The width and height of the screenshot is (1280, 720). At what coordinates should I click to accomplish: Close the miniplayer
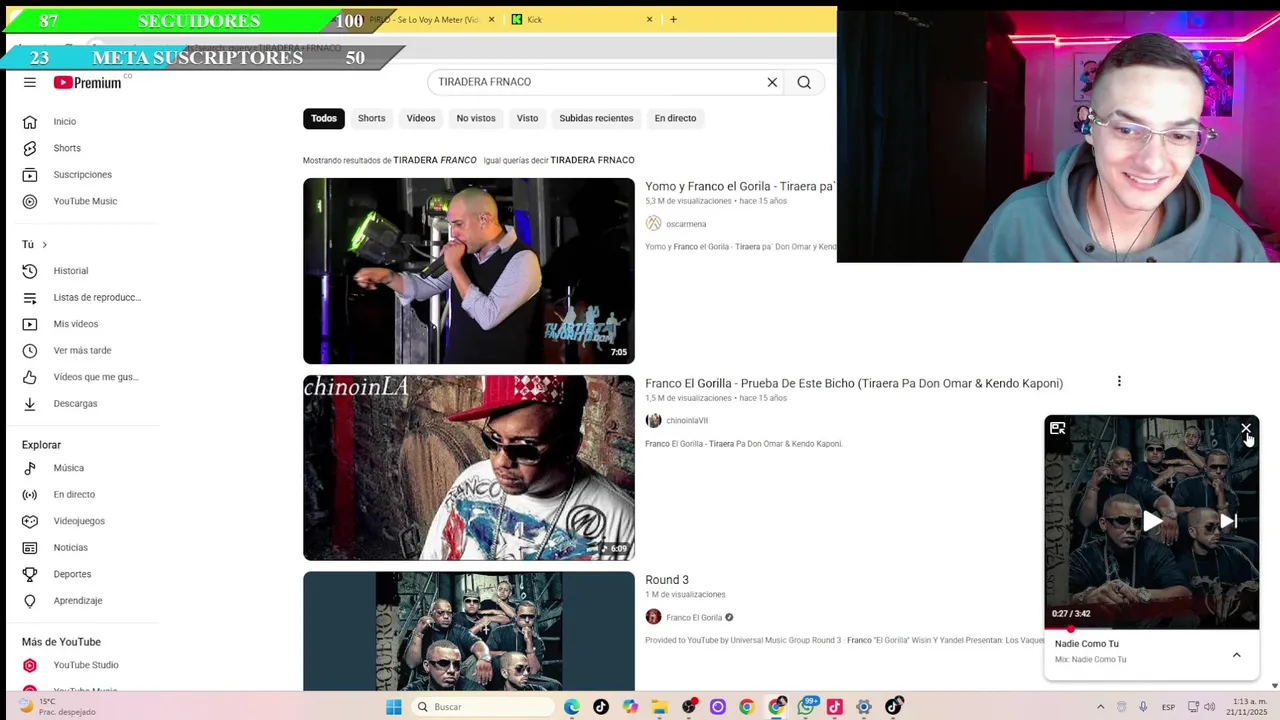coord(1246,429)
